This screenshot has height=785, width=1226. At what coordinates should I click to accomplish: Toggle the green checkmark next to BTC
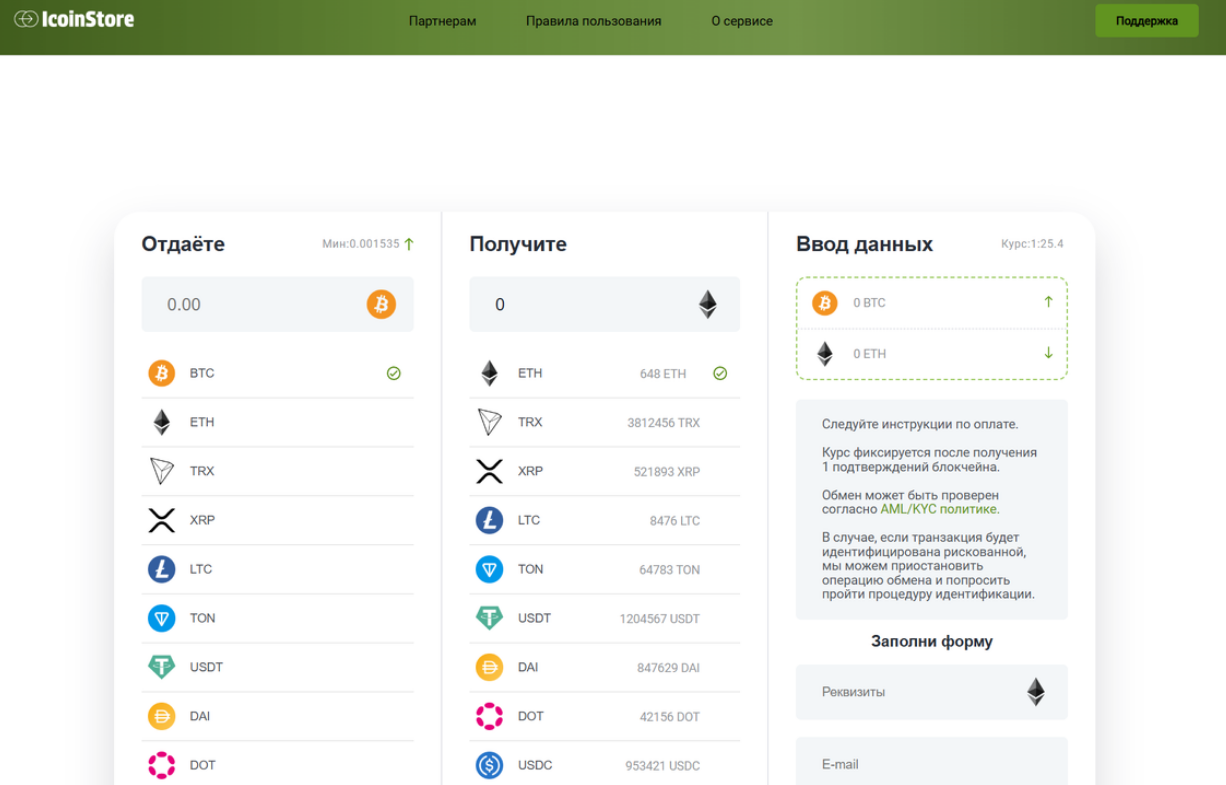coord(393,372)
